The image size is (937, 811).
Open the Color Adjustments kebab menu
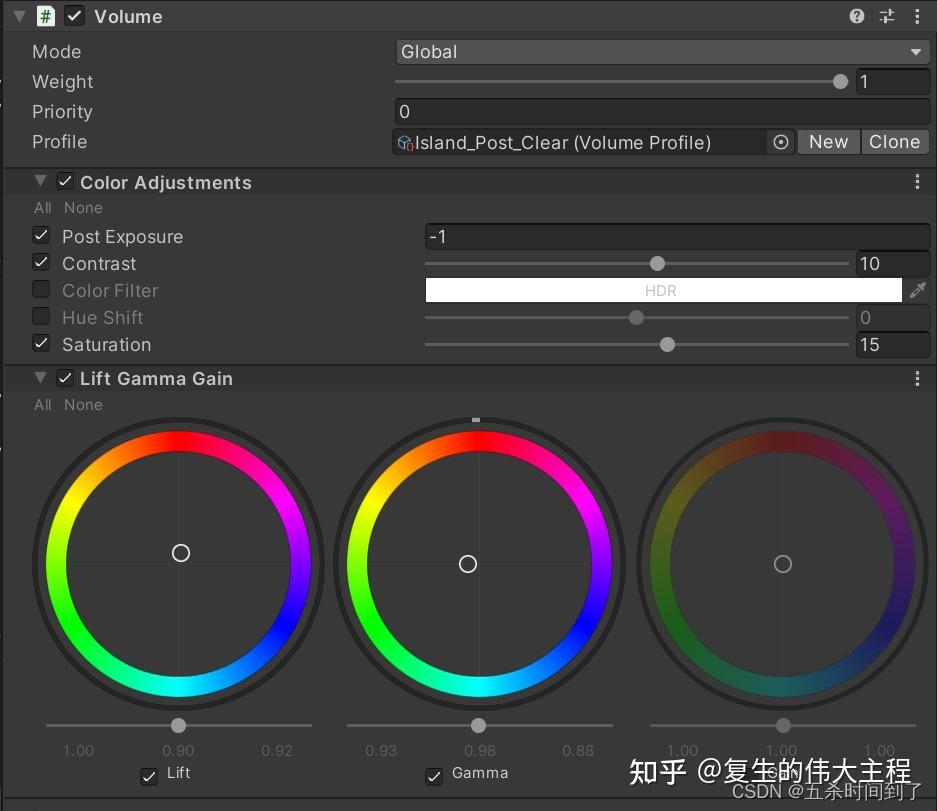[917, 181]
